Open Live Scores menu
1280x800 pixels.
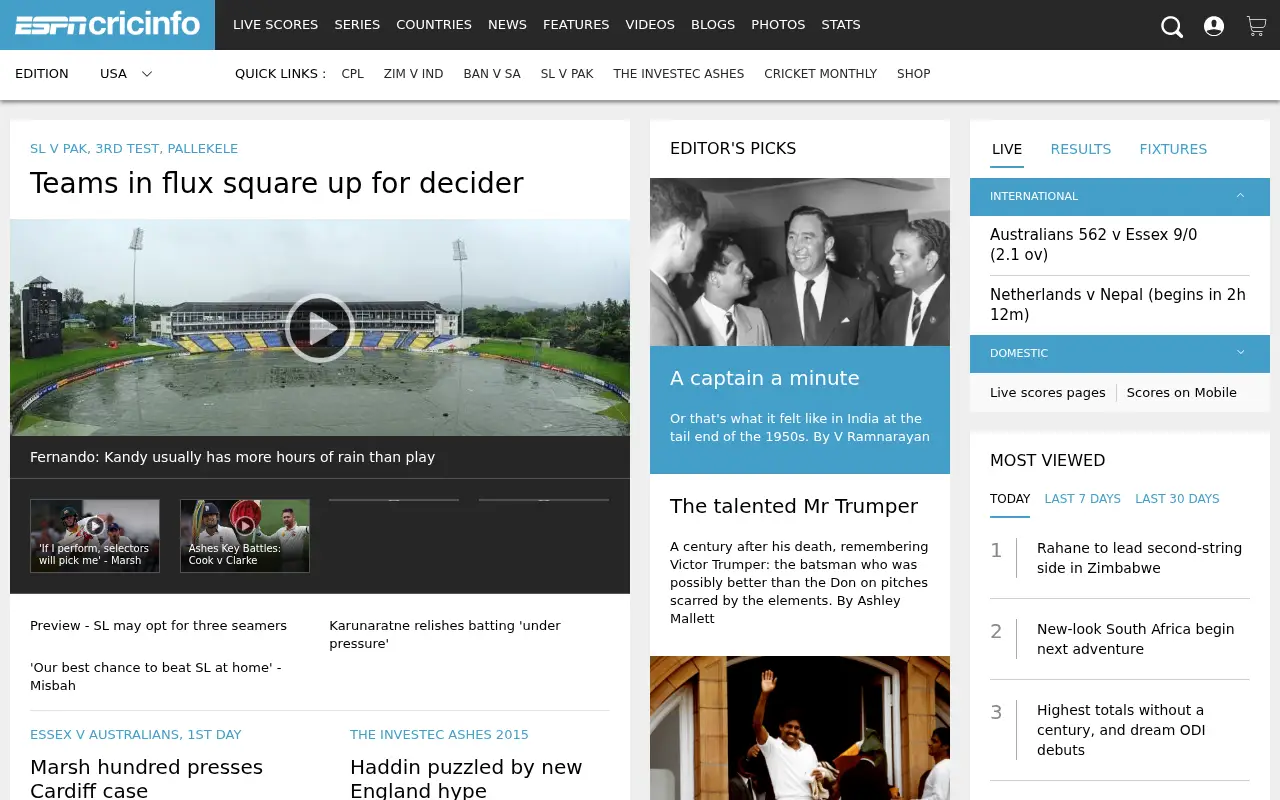pyautogui.click(x=275, y=25)
